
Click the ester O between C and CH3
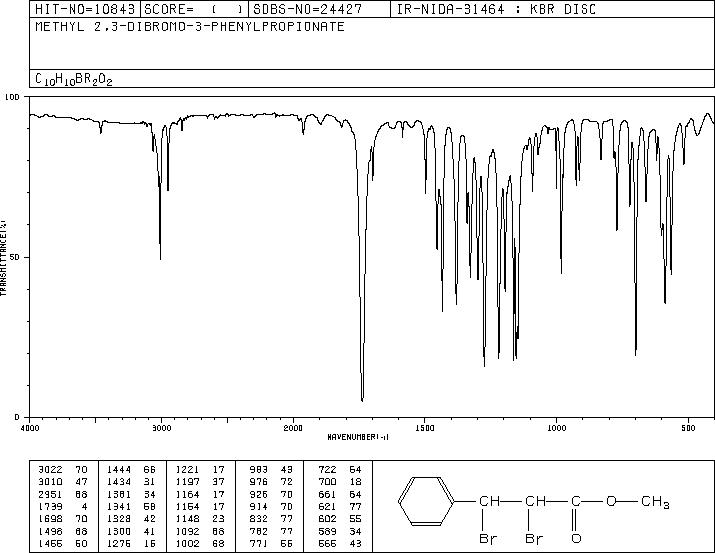[611, 501]
